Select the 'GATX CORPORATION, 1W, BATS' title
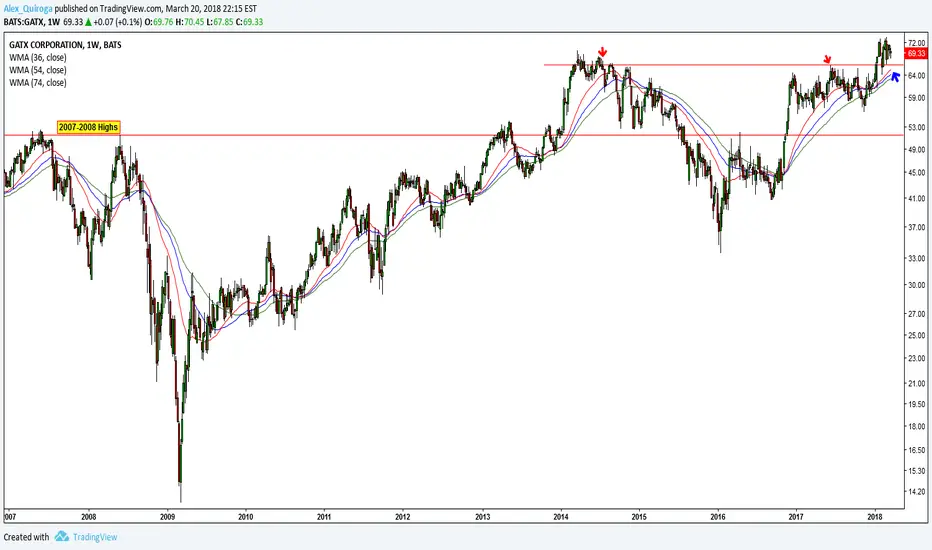 pyautogui.click(x=65, y=45)
